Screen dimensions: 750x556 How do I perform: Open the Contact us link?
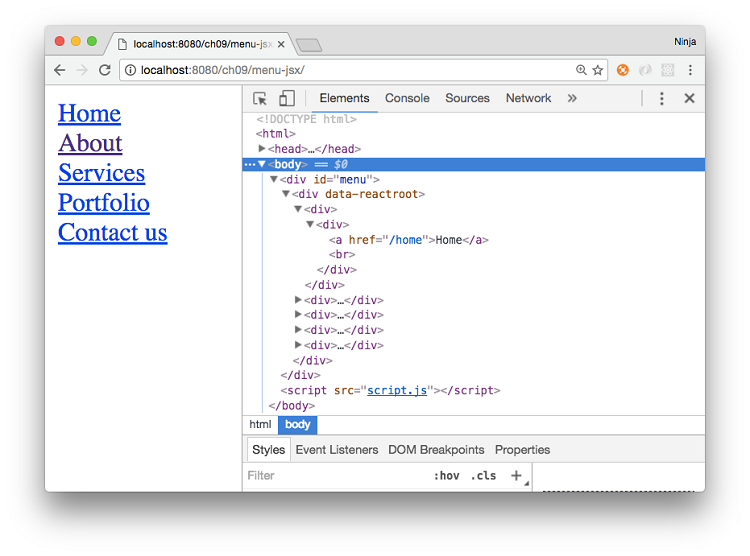(x=113, y=232)
